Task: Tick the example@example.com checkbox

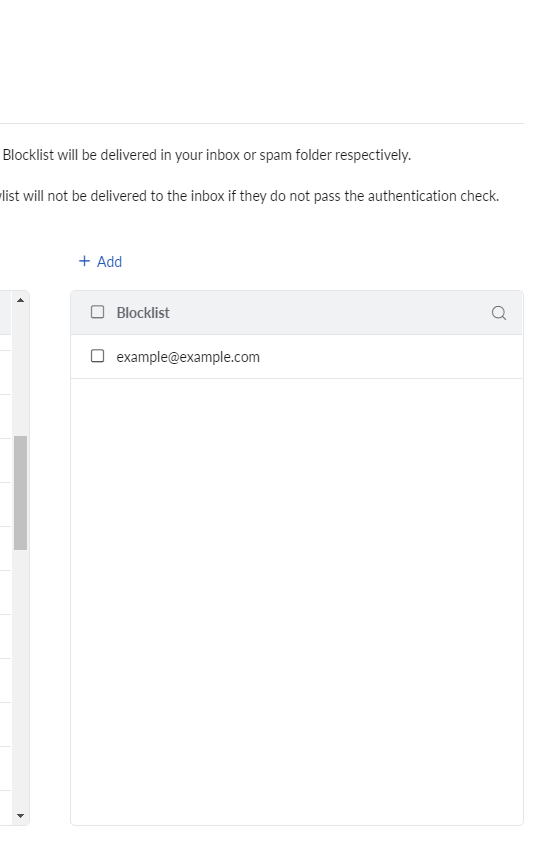Action: pos(97,356)
